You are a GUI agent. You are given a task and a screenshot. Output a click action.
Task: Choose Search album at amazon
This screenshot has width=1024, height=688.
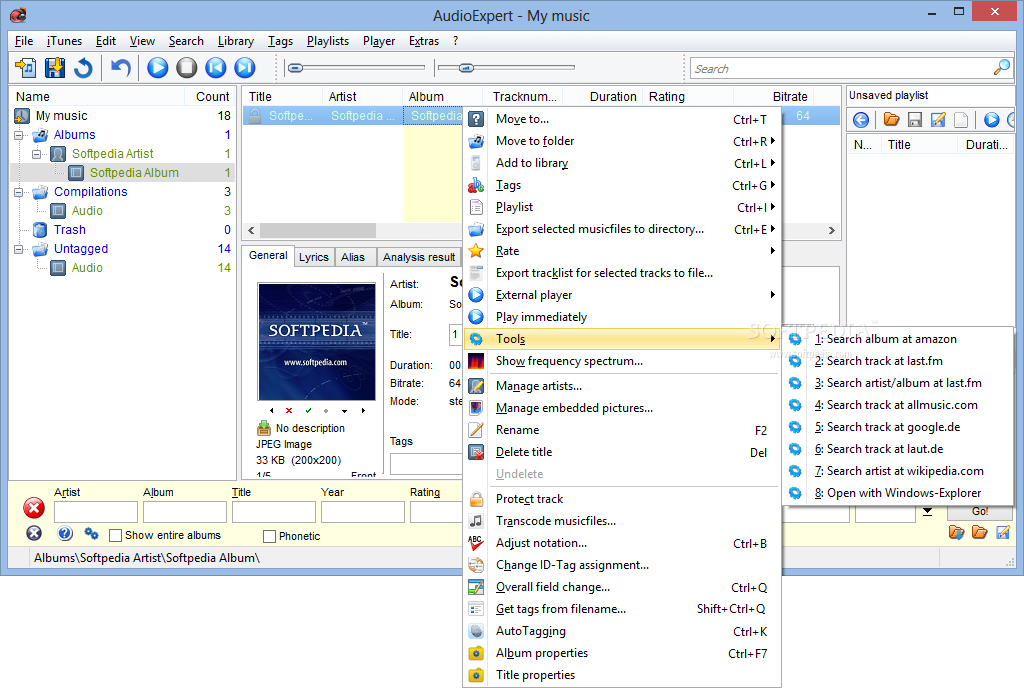click(897, 339)
